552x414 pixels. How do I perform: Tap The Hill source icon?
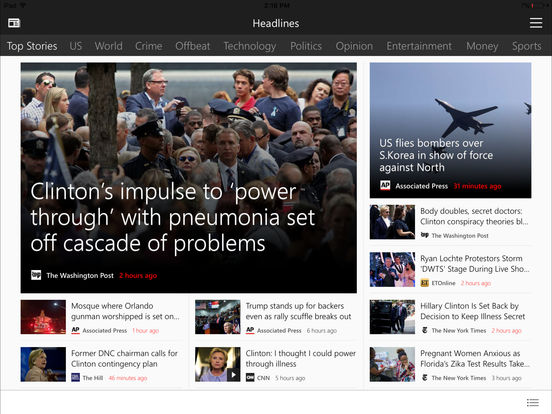[x=75, y=377]
